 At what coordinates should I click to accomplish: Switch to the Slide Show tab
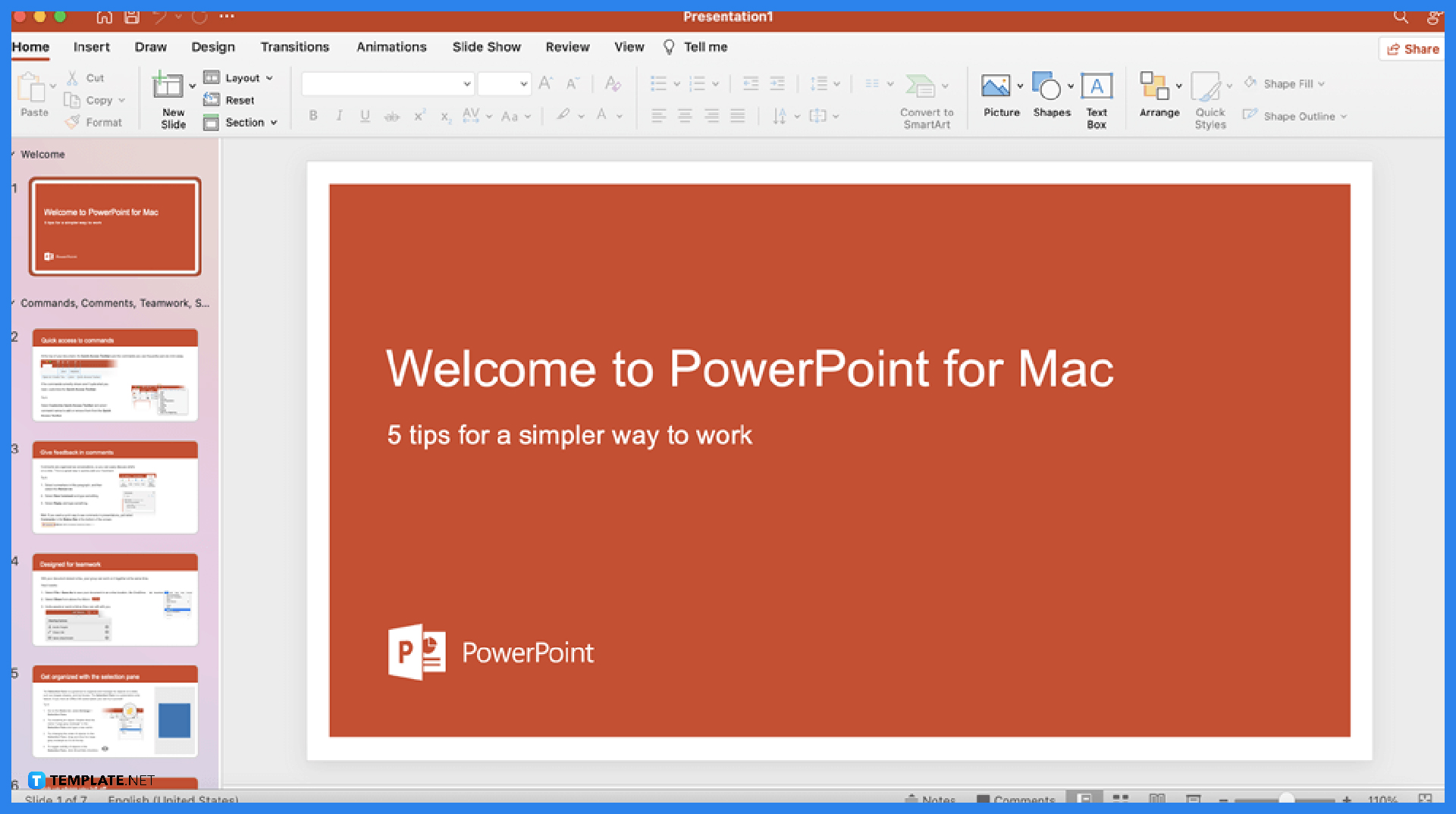tap(486, 46)
